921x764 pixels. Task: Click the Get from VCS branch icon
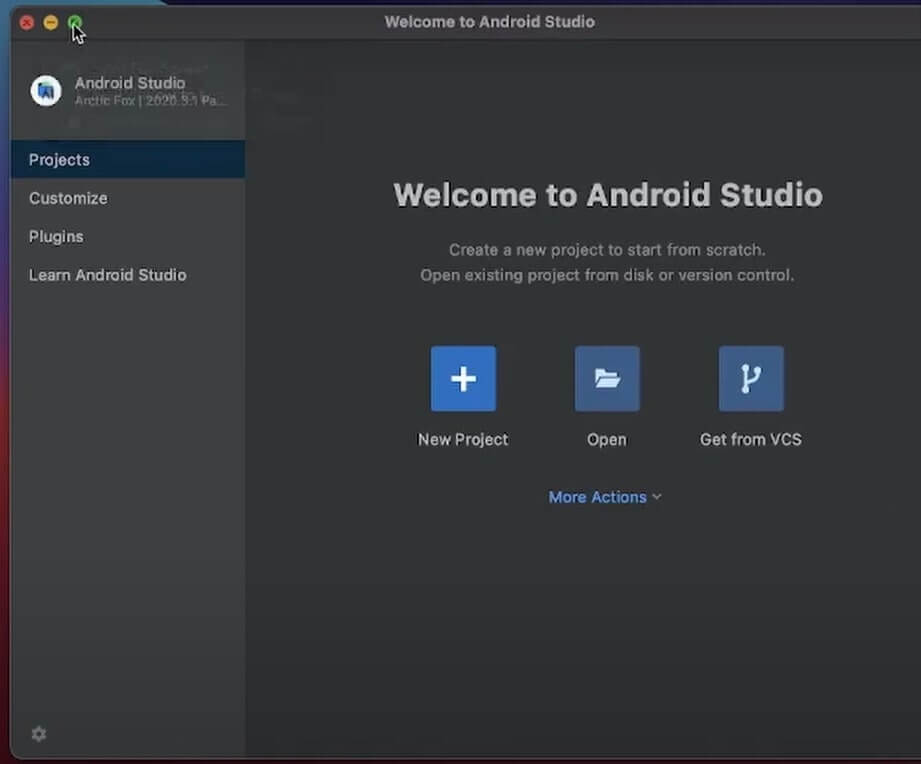[x=751, y=379]
